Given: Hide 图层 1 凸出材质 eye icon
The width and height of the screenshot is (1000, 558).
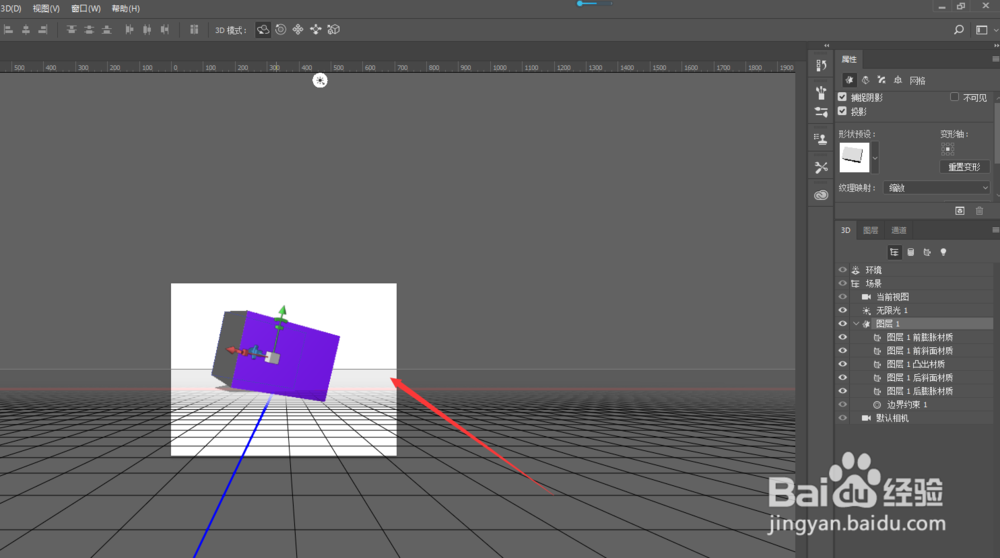Looking at the screenshot, I should tap(842, 364).
